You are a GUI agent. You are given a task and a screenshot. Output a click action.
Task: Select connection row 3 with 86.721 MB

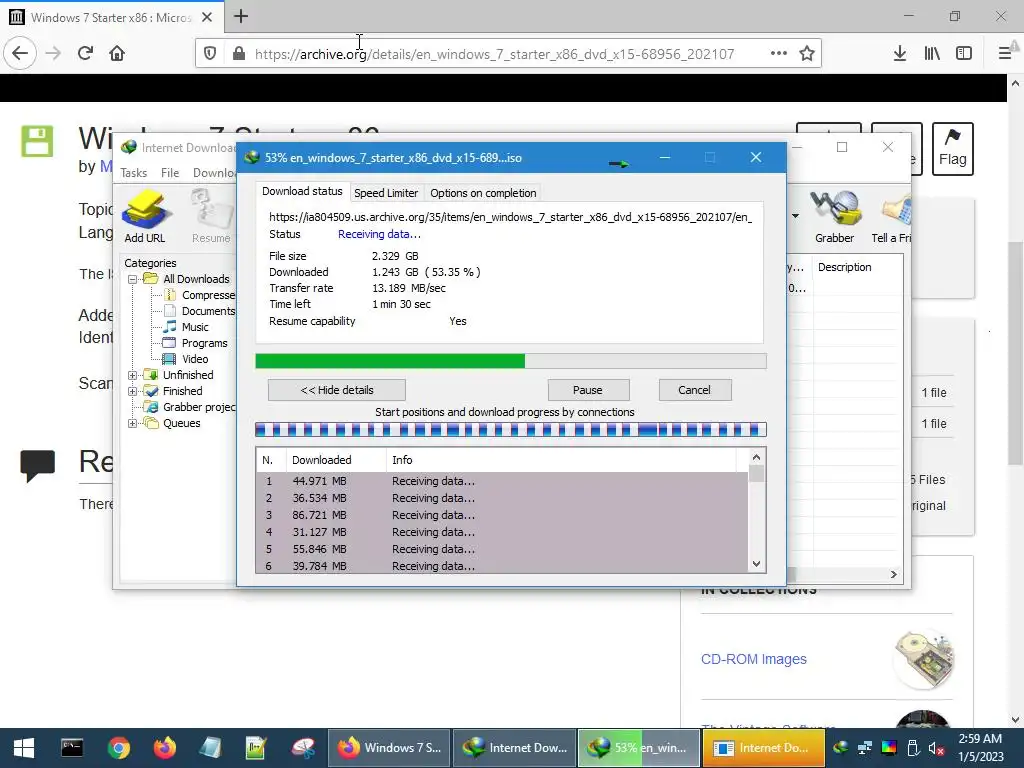pyautogui.click(x=502, y=515)
